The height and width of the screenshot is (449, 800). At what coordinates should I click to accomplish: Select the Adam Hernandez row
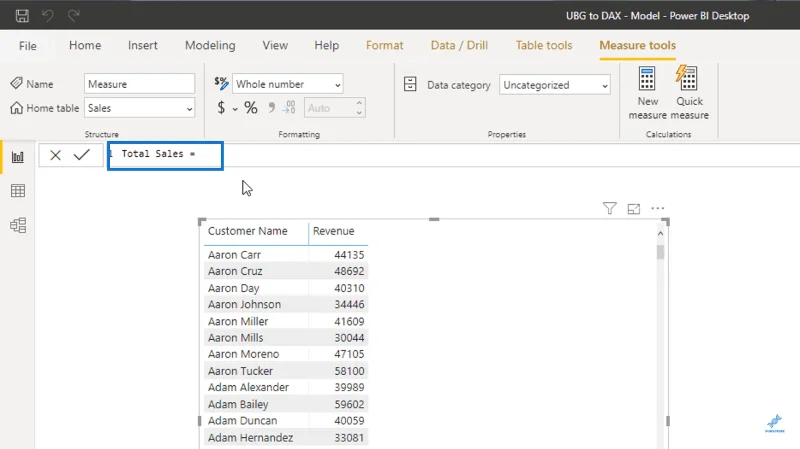[x=286, y=438]
